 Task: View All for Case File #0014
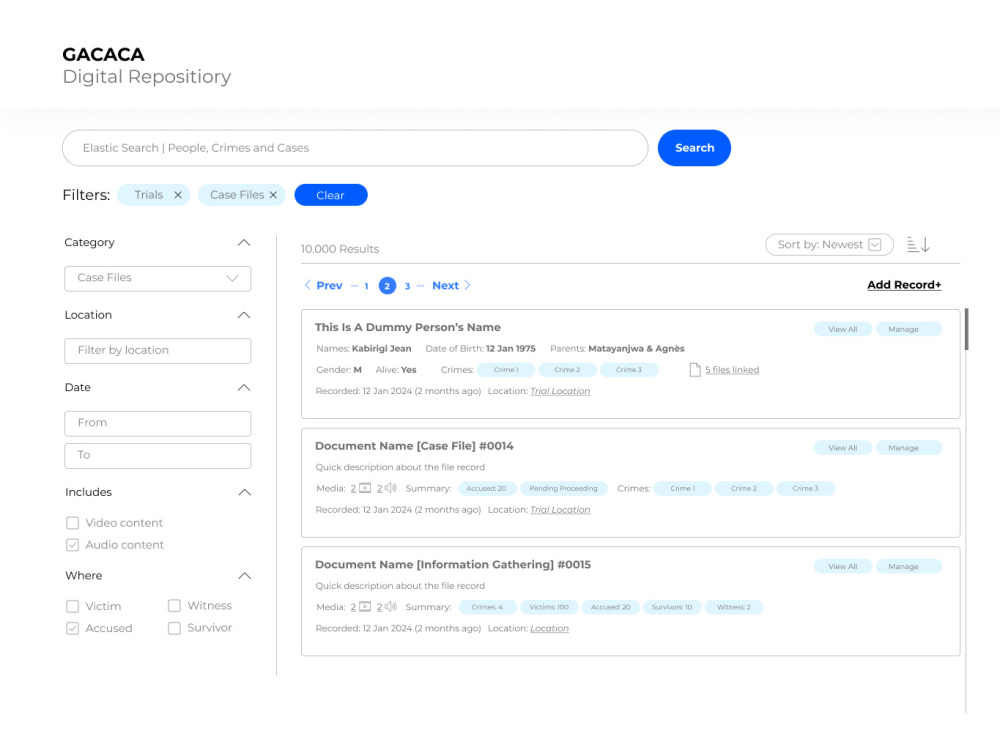pyautogui.click(x=842, y=448)
